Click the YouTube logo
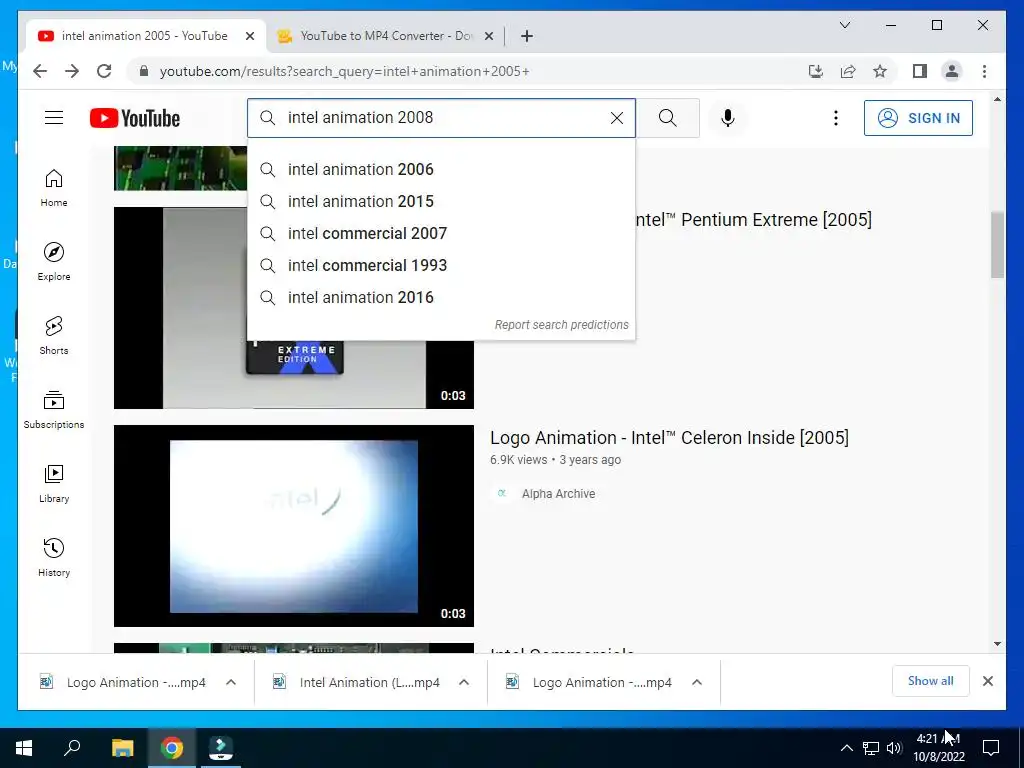The image size is (1024, 768). tap(135, 118)
